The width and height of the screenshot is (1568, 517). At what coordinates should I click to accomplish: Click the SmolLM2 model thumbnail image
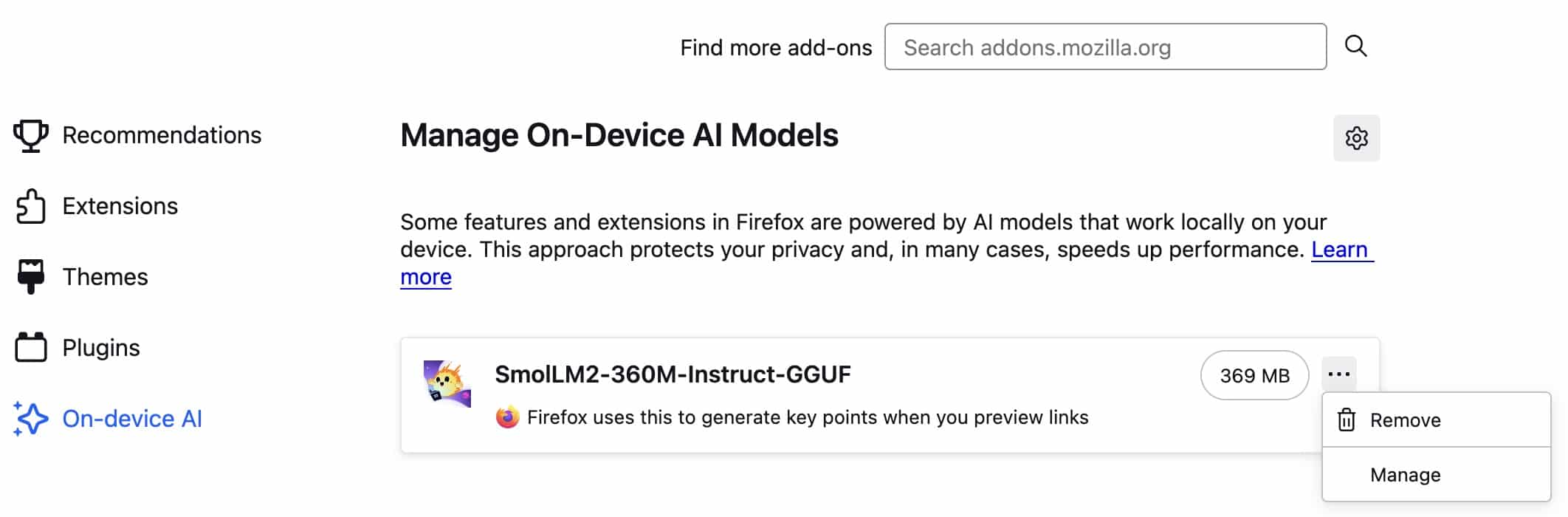tap(447, 383)
